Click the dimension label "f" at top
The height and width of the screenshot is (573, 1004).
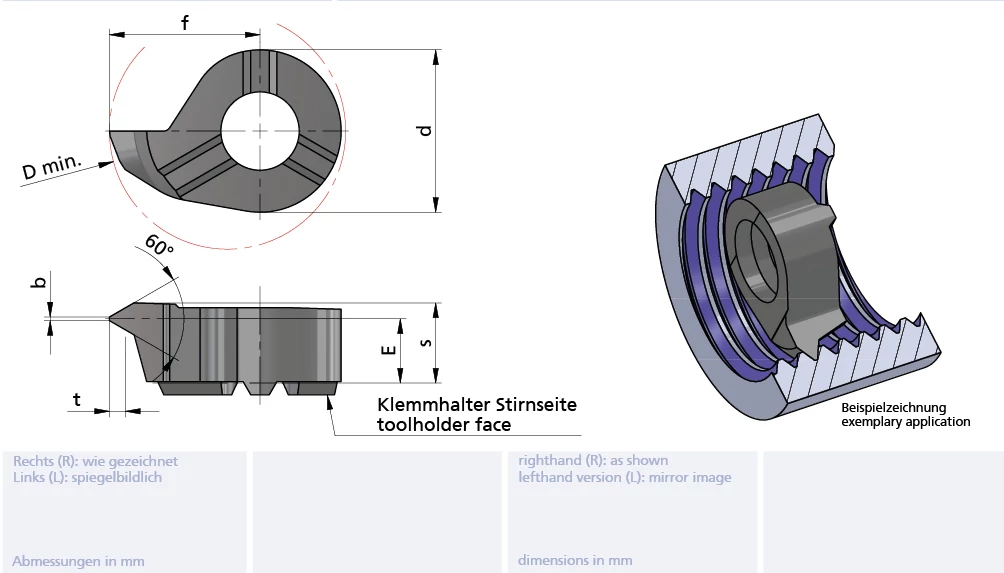click(185, 23)
